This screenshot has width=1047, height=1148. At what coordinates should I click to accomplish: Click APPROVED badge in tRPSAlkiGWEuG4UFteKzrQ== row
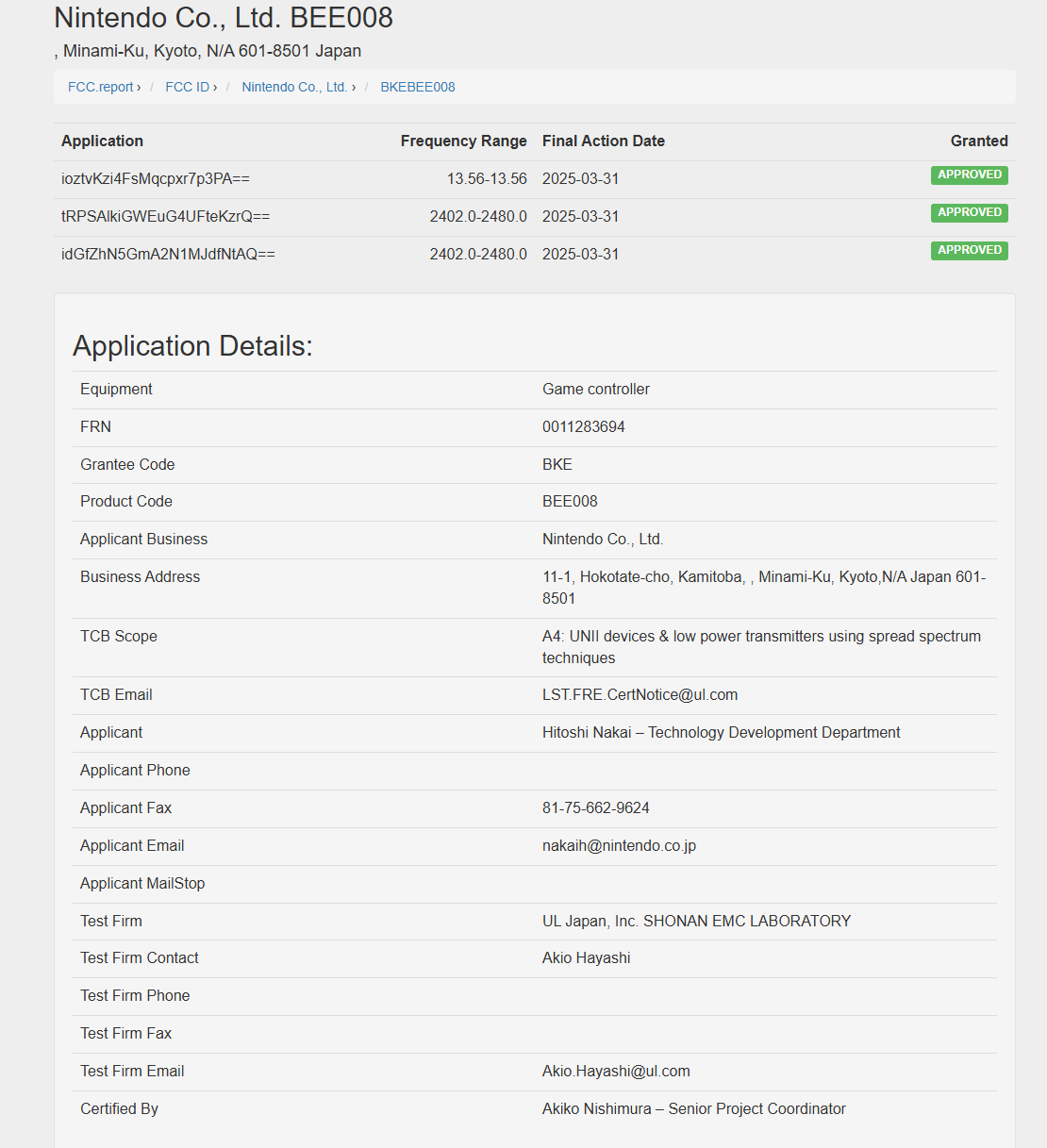(x=970, y=212)
